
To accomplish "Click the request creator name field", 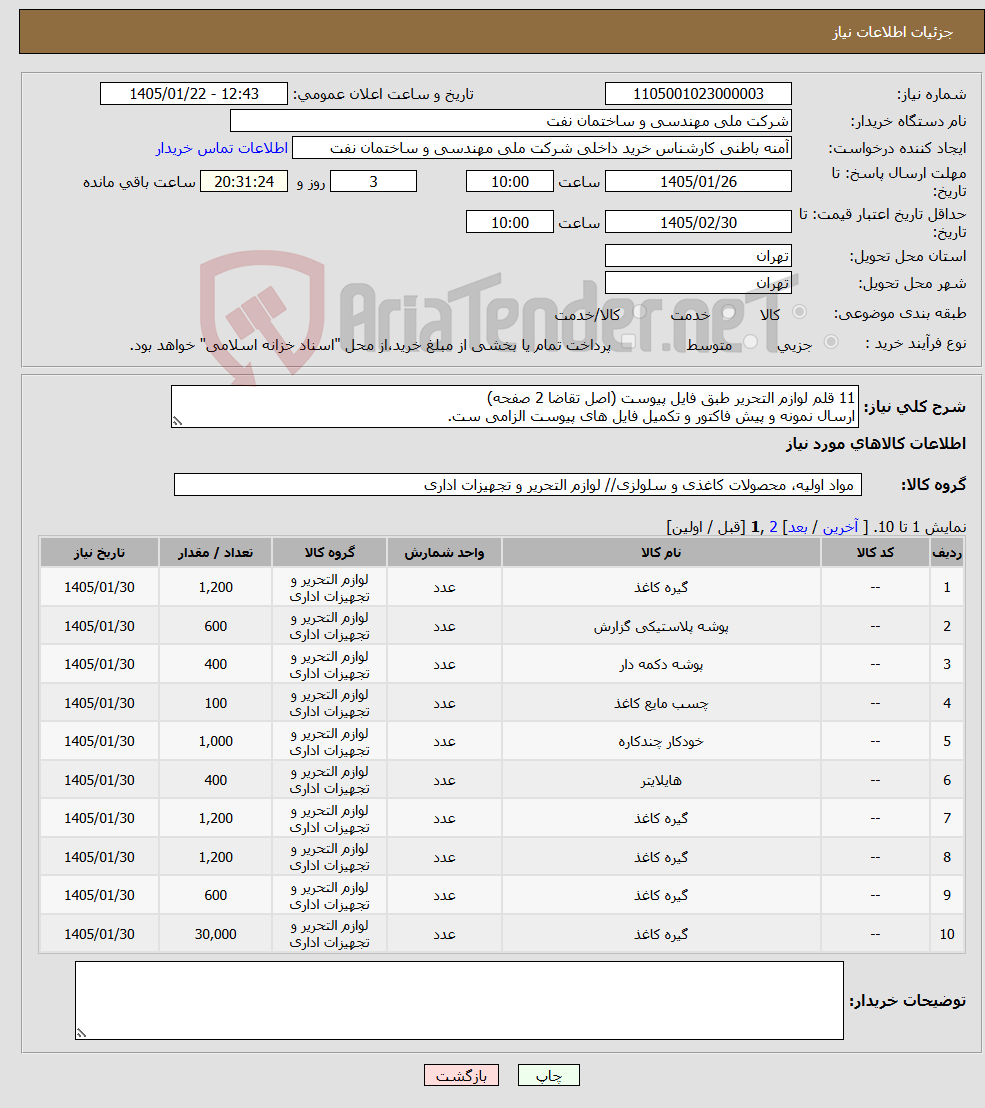I will (x=541, y=148).
